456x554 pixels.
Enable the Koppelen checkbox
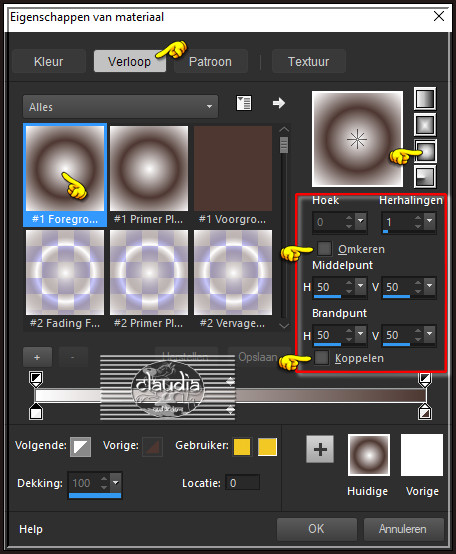point(321,358)
